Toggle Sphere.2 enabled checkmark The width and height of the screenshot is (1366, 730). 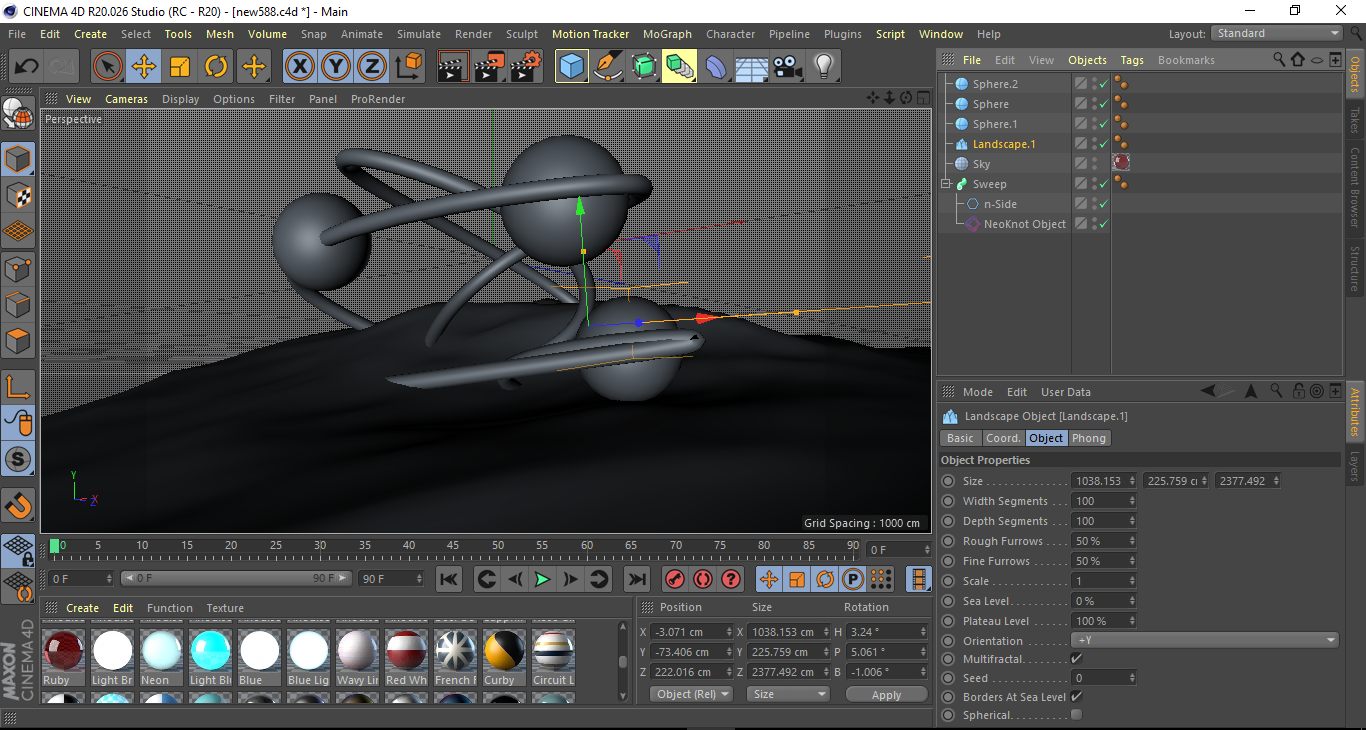pyautogui.click(x=1103, y=84)
